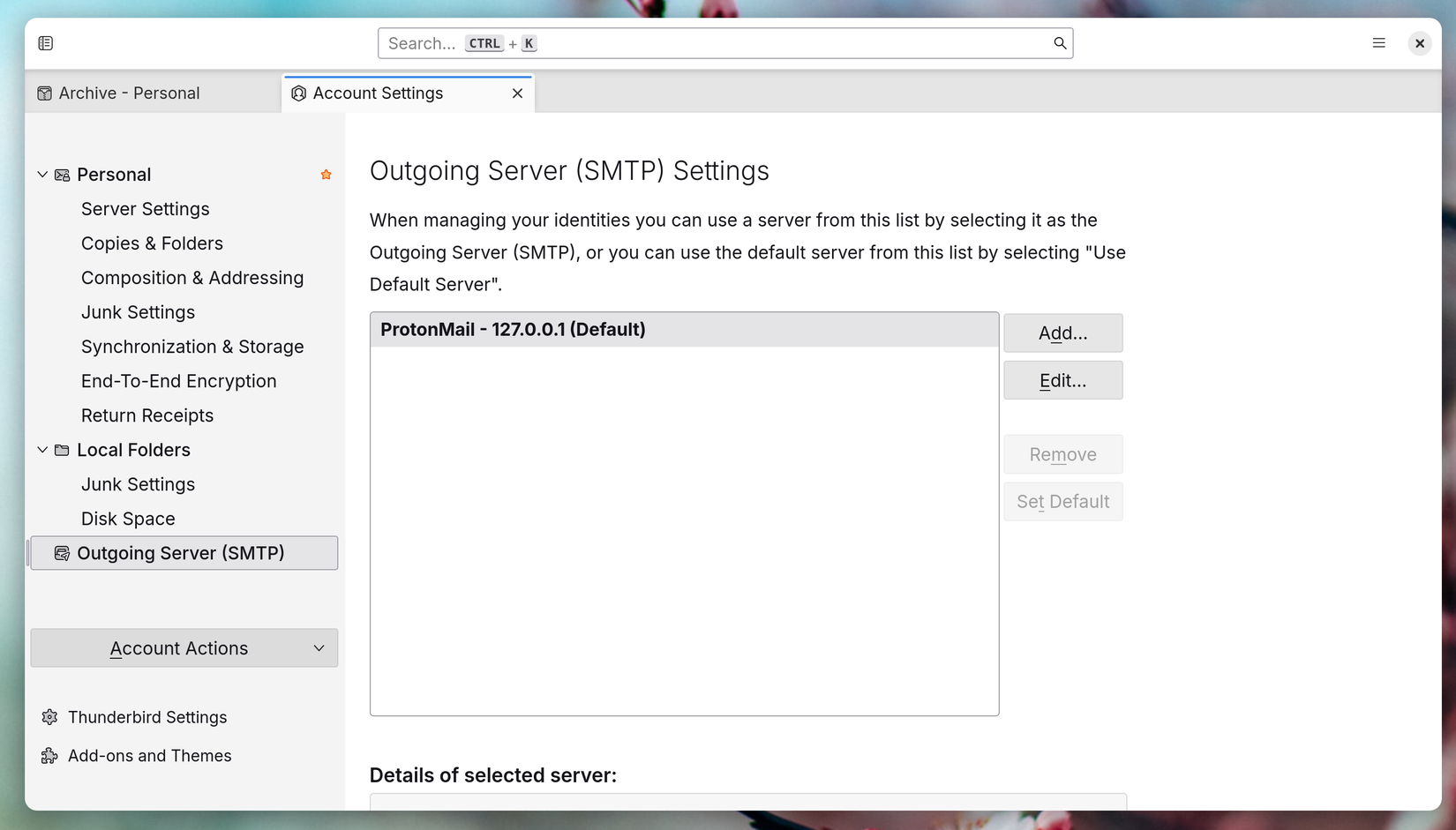Select ProtonMail - 127.0.0.1 server entry
The image size is (1456, 830).
tap(685, 330)
